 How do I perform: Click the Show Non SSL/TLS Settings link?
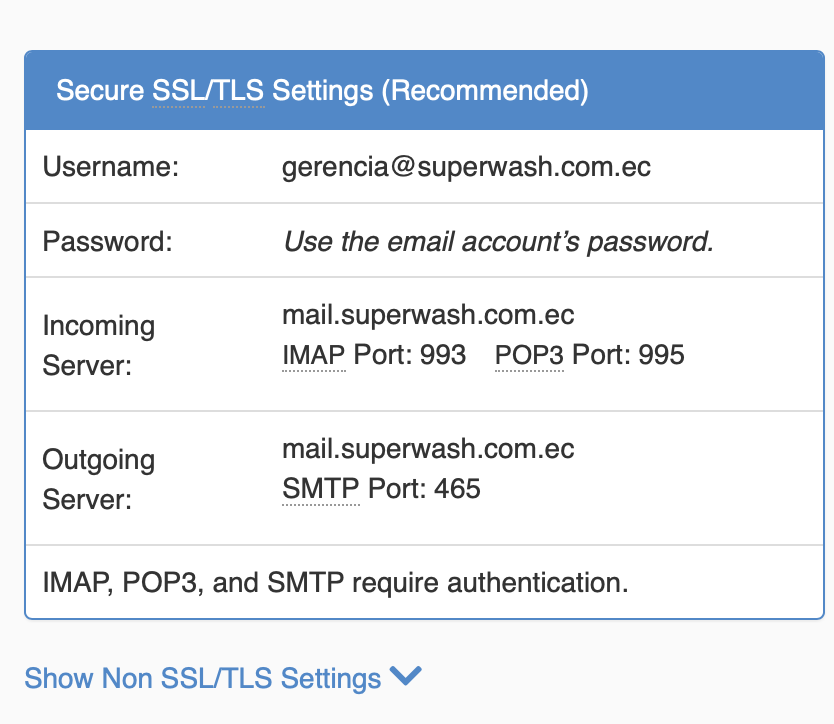click(203, 679)
